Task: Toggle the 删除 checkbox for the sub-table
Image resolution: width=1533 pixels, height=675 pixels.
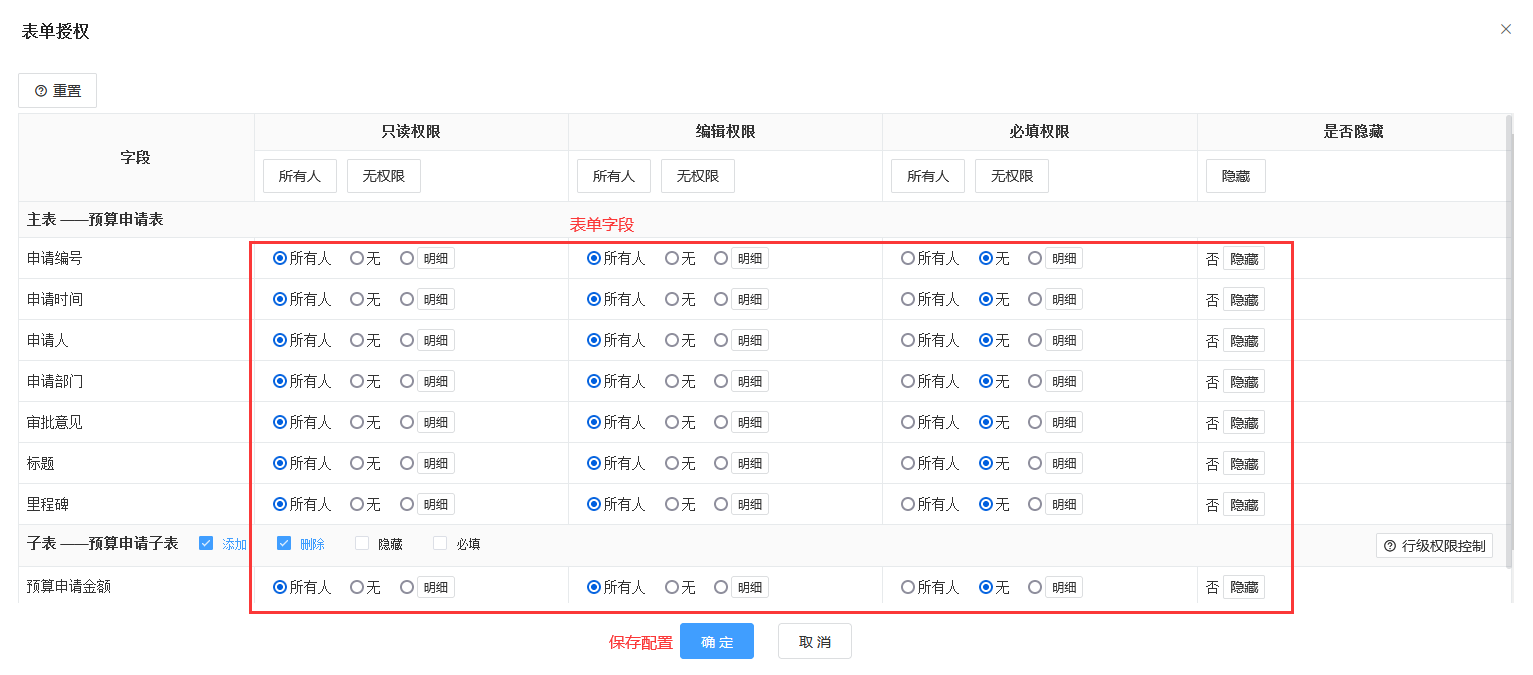Action: [284, 544]
